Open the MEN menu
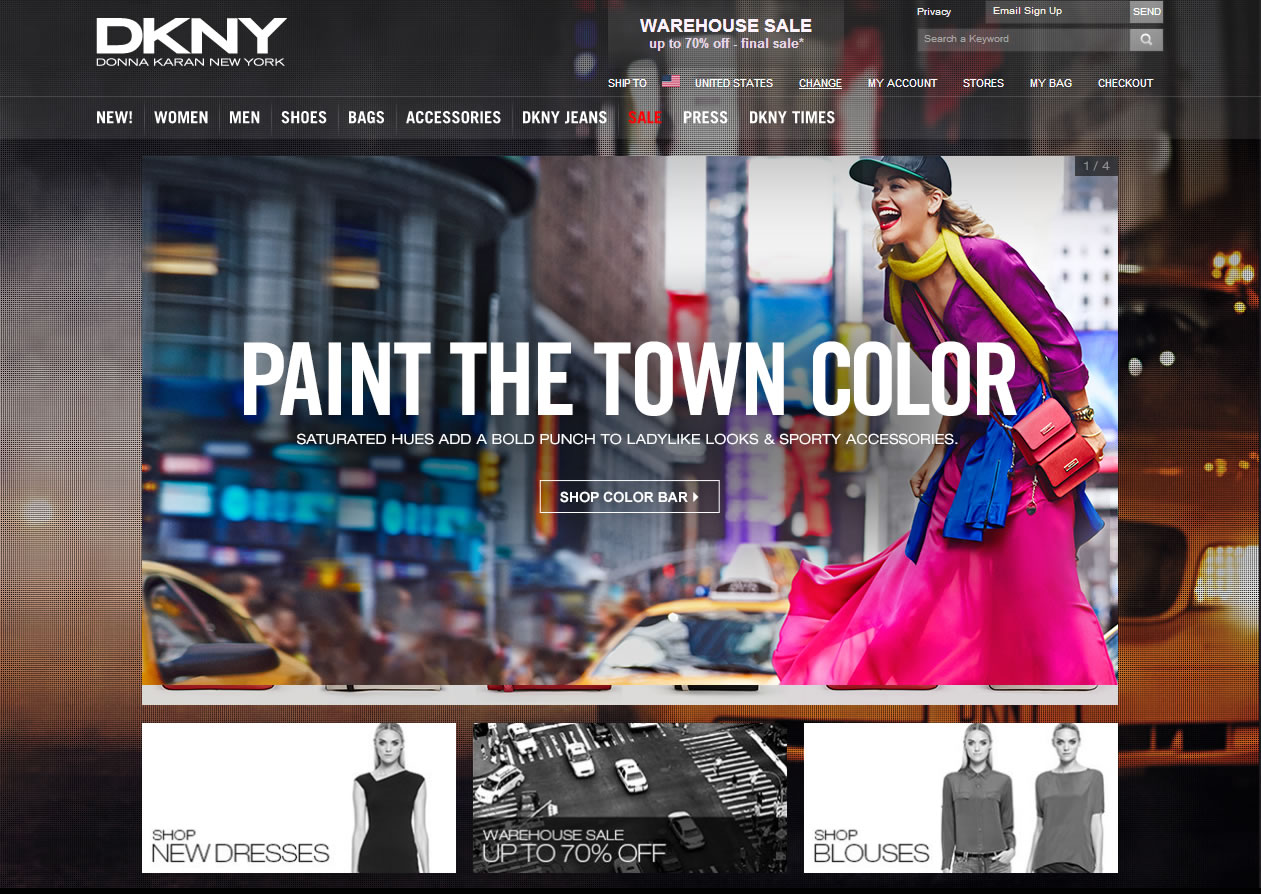The image size is (1261, 894). tap(245, 117)
